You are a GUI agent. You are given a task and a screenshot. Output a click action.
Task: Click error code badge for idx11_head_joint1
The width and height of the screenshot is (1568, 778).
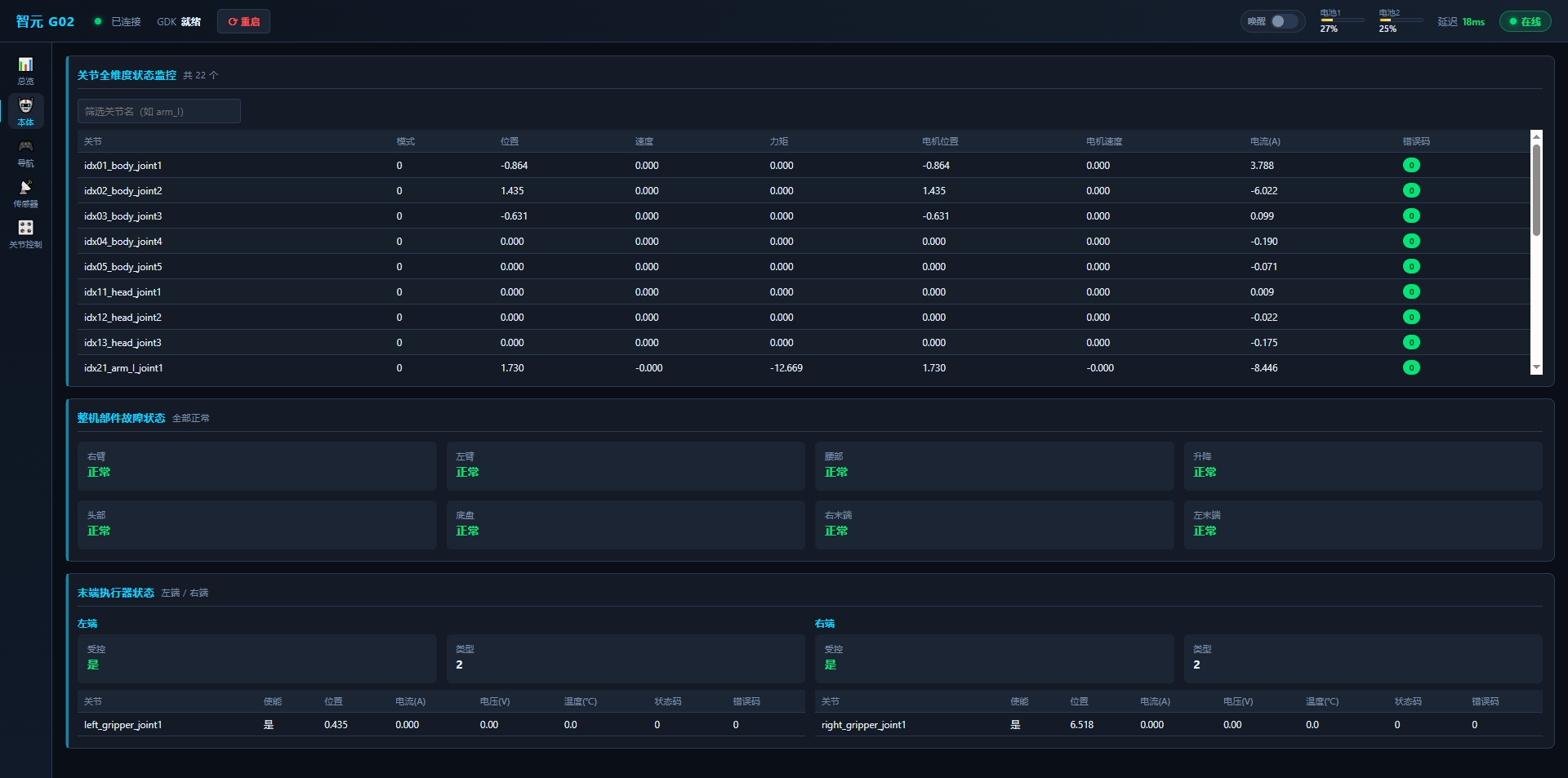[1411, 291]
